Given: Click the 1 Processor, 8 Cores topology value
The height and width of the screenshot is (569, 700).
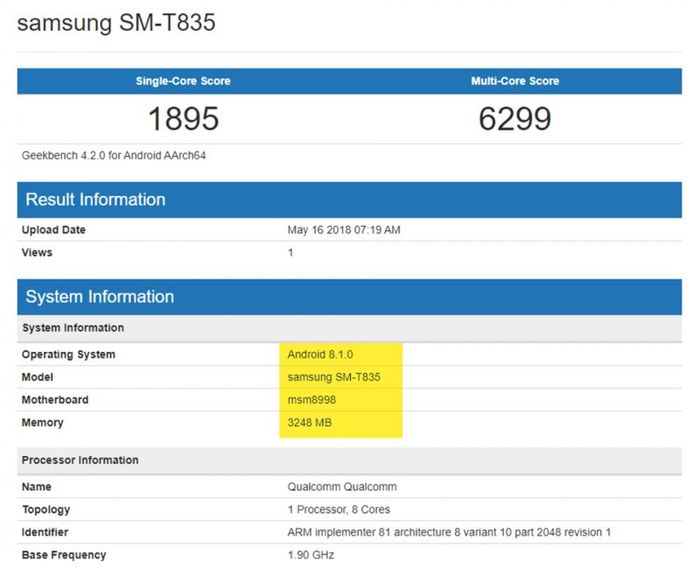Looking at the screenshot, I should [339, 510].
